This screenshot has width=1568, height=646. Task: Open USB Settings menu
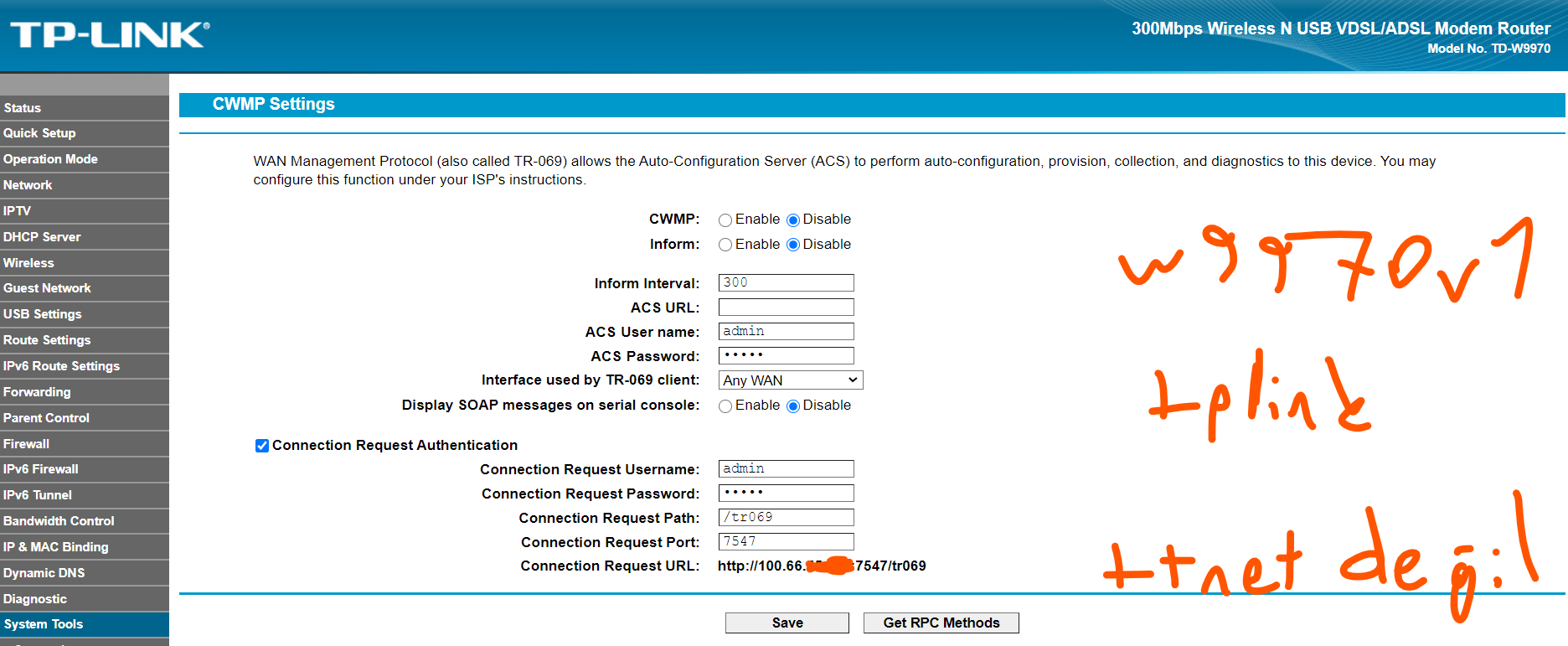[84, 314]
